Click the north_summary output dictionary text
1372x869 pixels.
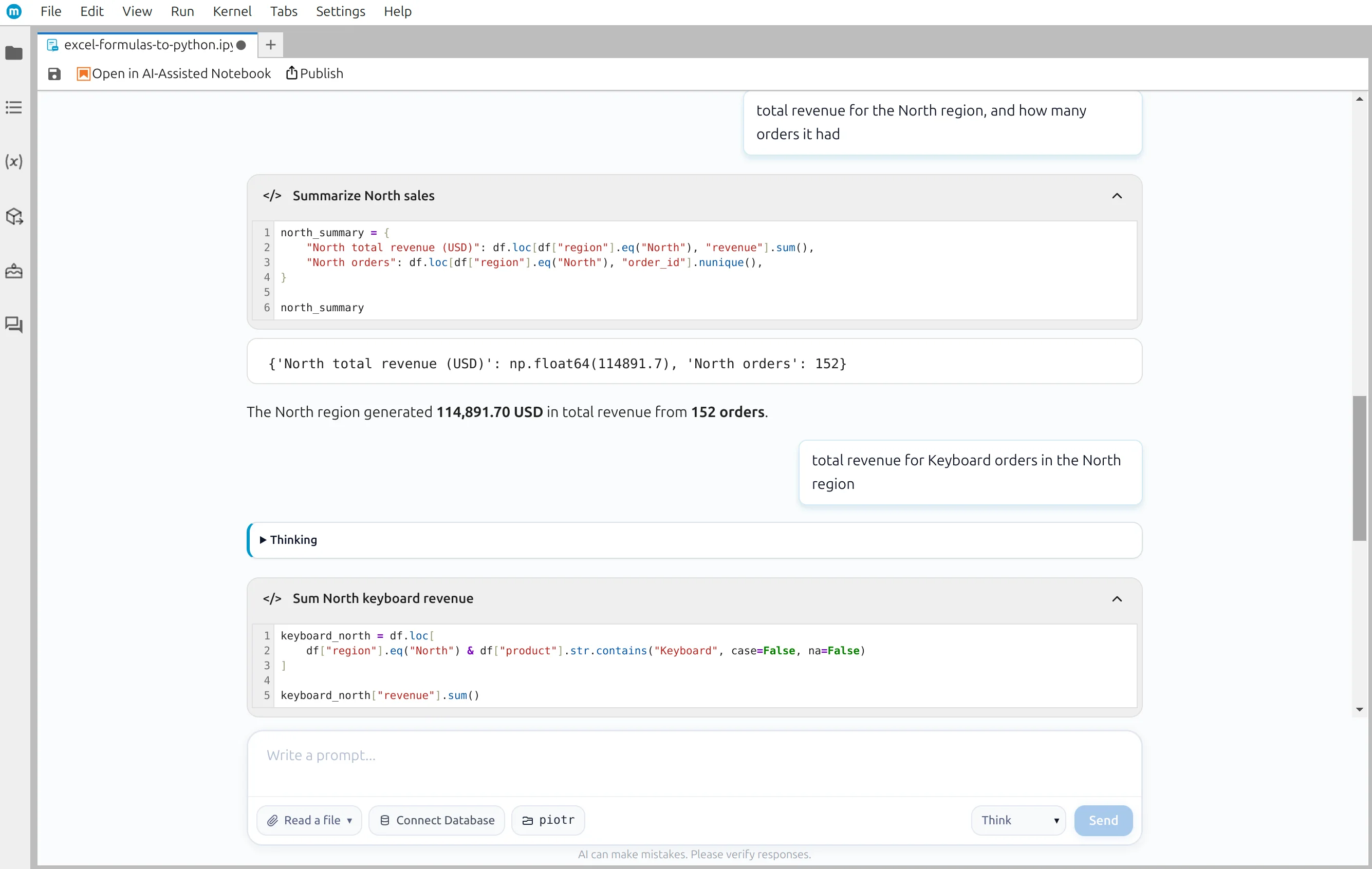(557, 364)
